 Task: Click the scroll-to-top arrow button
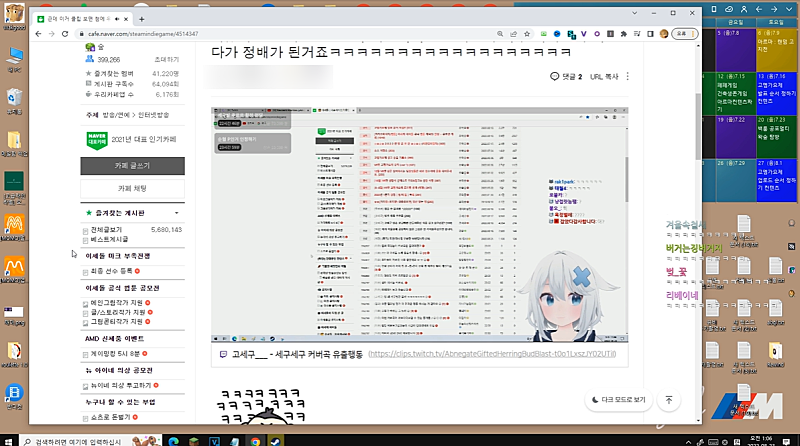click(669, 399)
